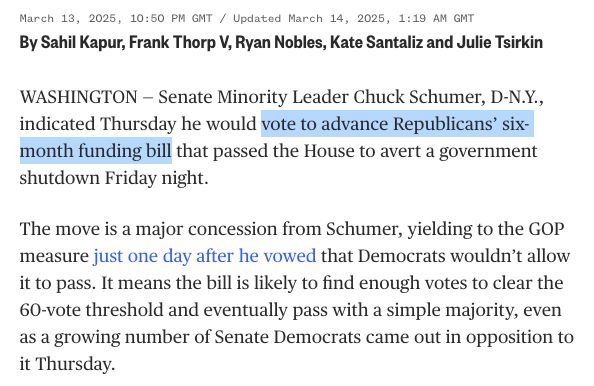
Task: Click the words "shutdown Friday night"
Action: click(x=114, y=178)
